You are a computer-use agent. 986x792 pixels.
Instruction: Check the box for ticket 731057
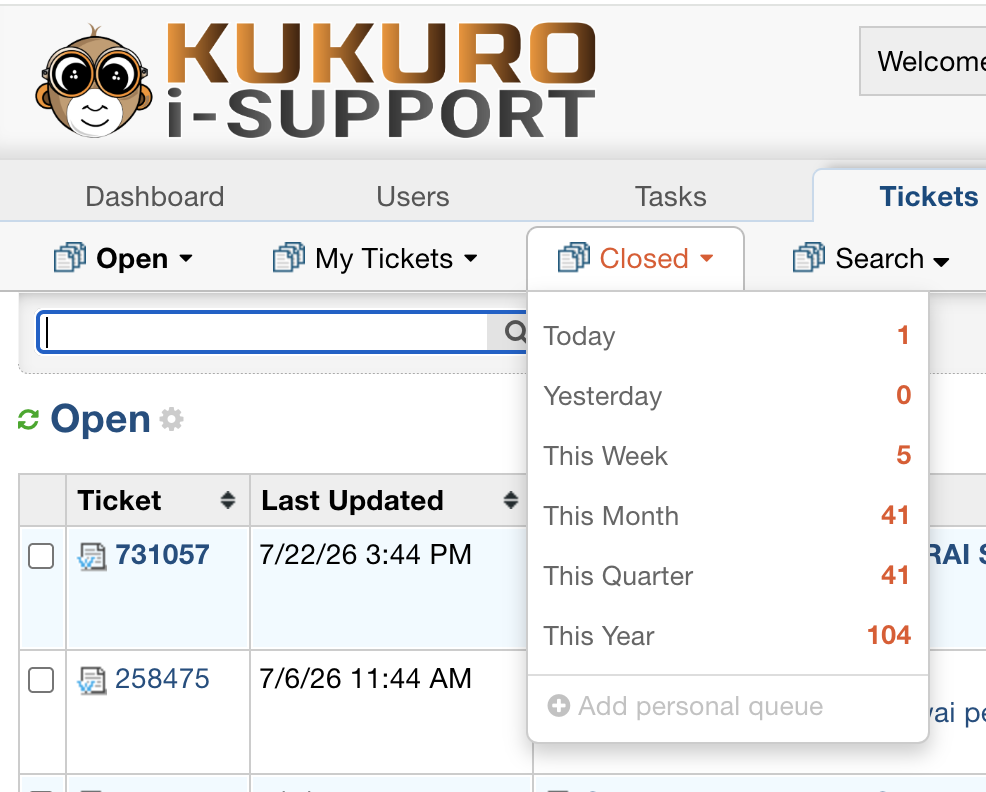click(41, 556)
